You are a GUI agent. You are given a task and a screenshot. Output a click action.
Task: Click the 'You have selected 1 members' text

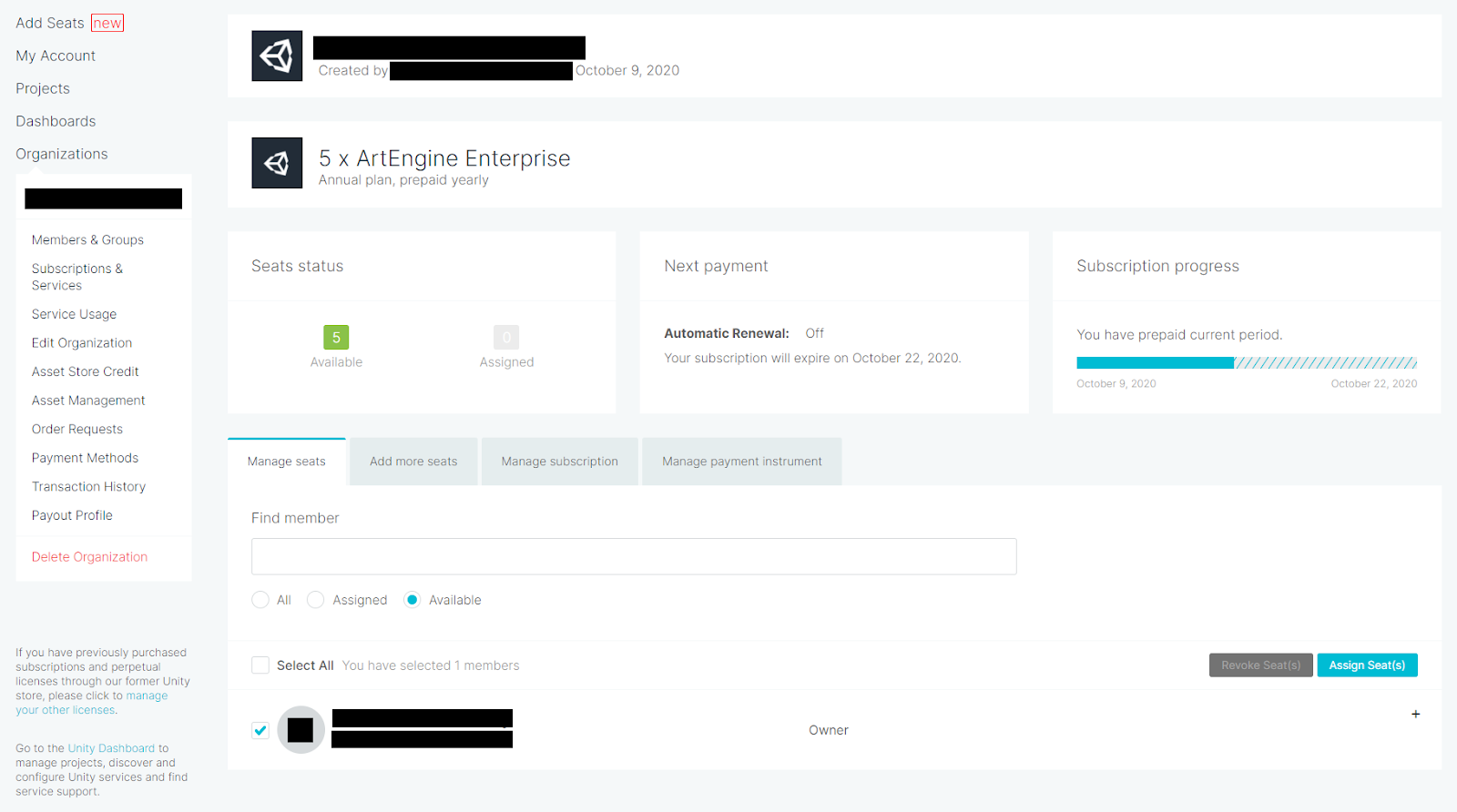pos(431,665)
